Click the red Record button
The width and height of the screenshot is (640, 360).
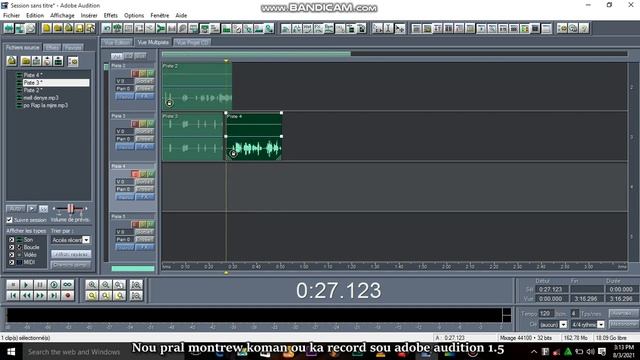(x=68, y=296)
